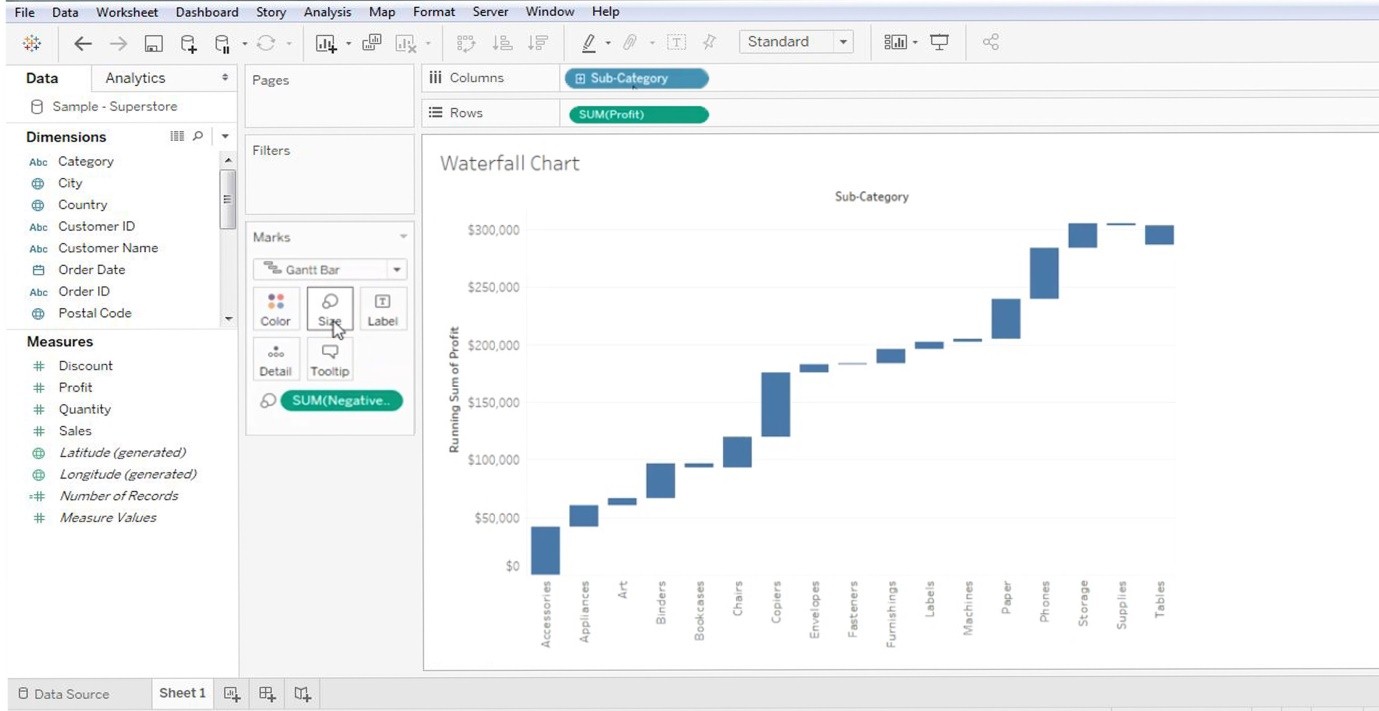
Task: Select the Order Date dimension
Action: (92, 270)
